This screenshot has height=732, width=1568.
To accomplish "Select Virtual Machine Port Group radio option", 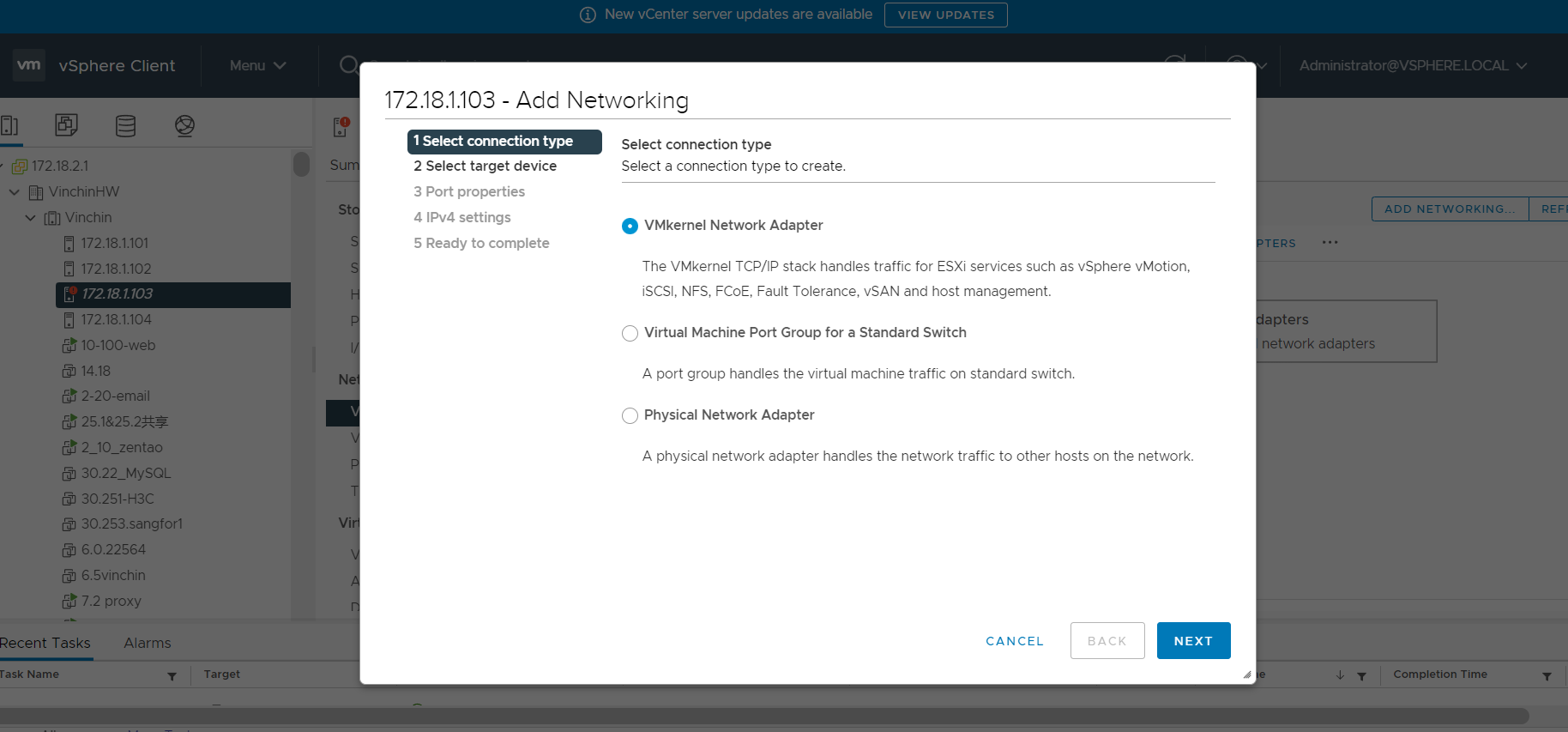I will (630, 333).
